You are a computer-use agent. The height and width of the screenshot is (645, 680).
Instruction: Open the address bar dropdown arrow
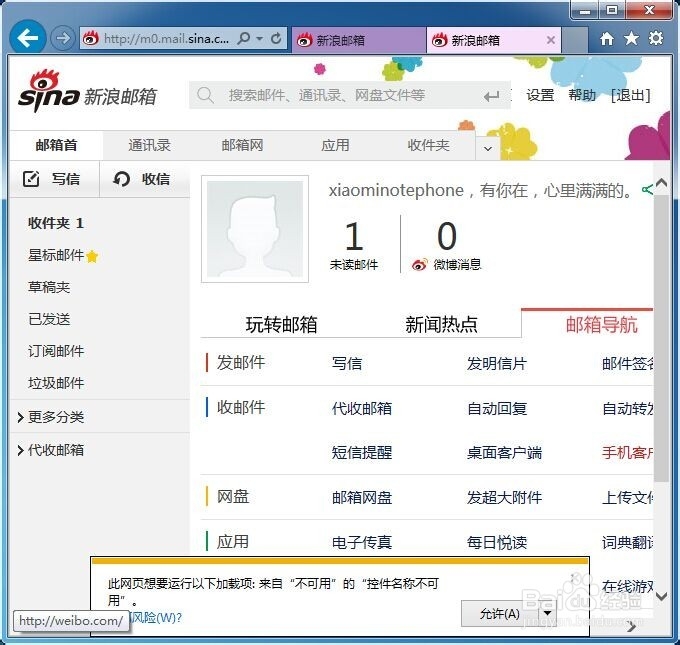pyautogui.click(x=259, y=39)
